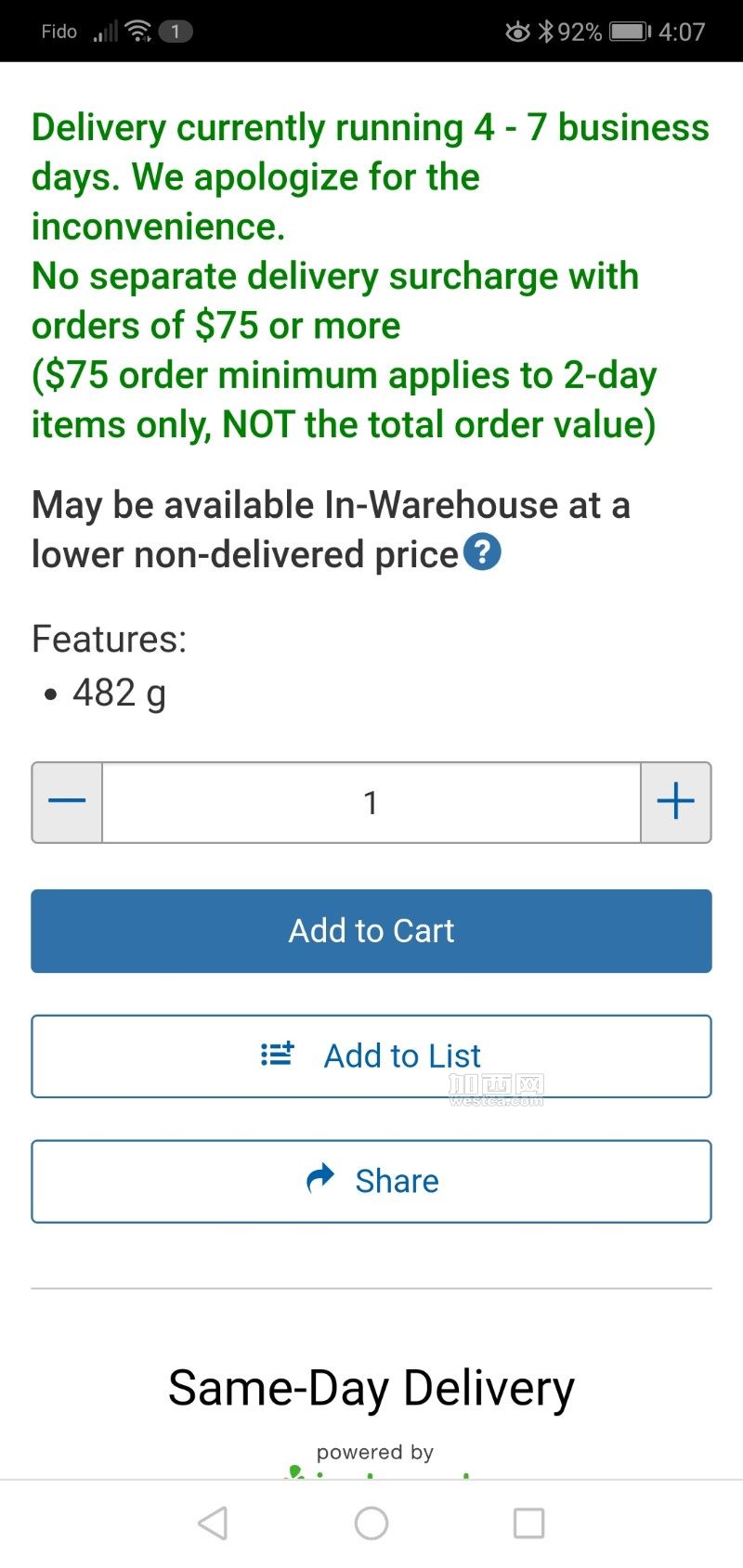Screen dimensions: 743x1568
Task: Decrease quantity with the minus button
Action: tap(67, 802)
